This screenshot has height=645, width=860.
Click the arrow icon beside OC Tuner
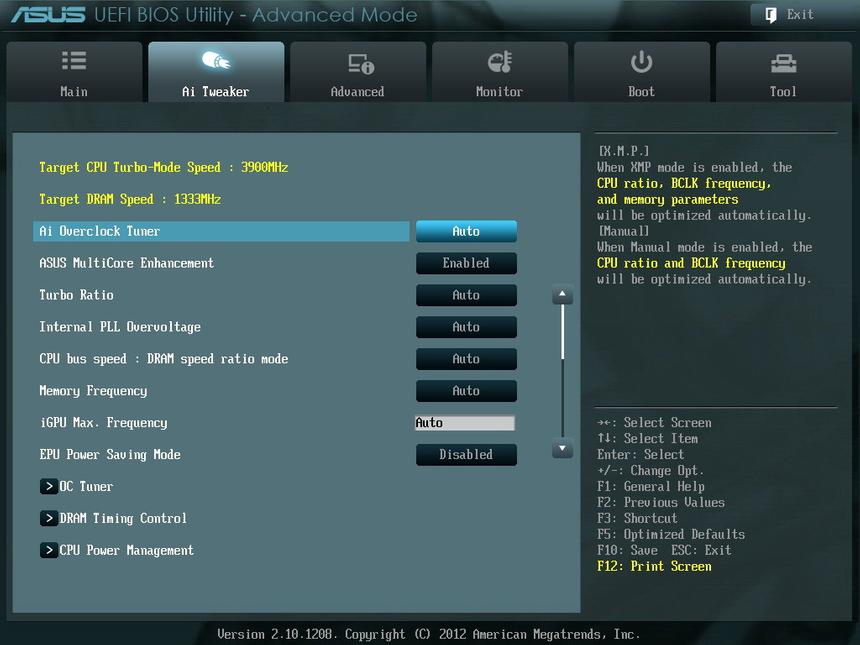[48, 486]
